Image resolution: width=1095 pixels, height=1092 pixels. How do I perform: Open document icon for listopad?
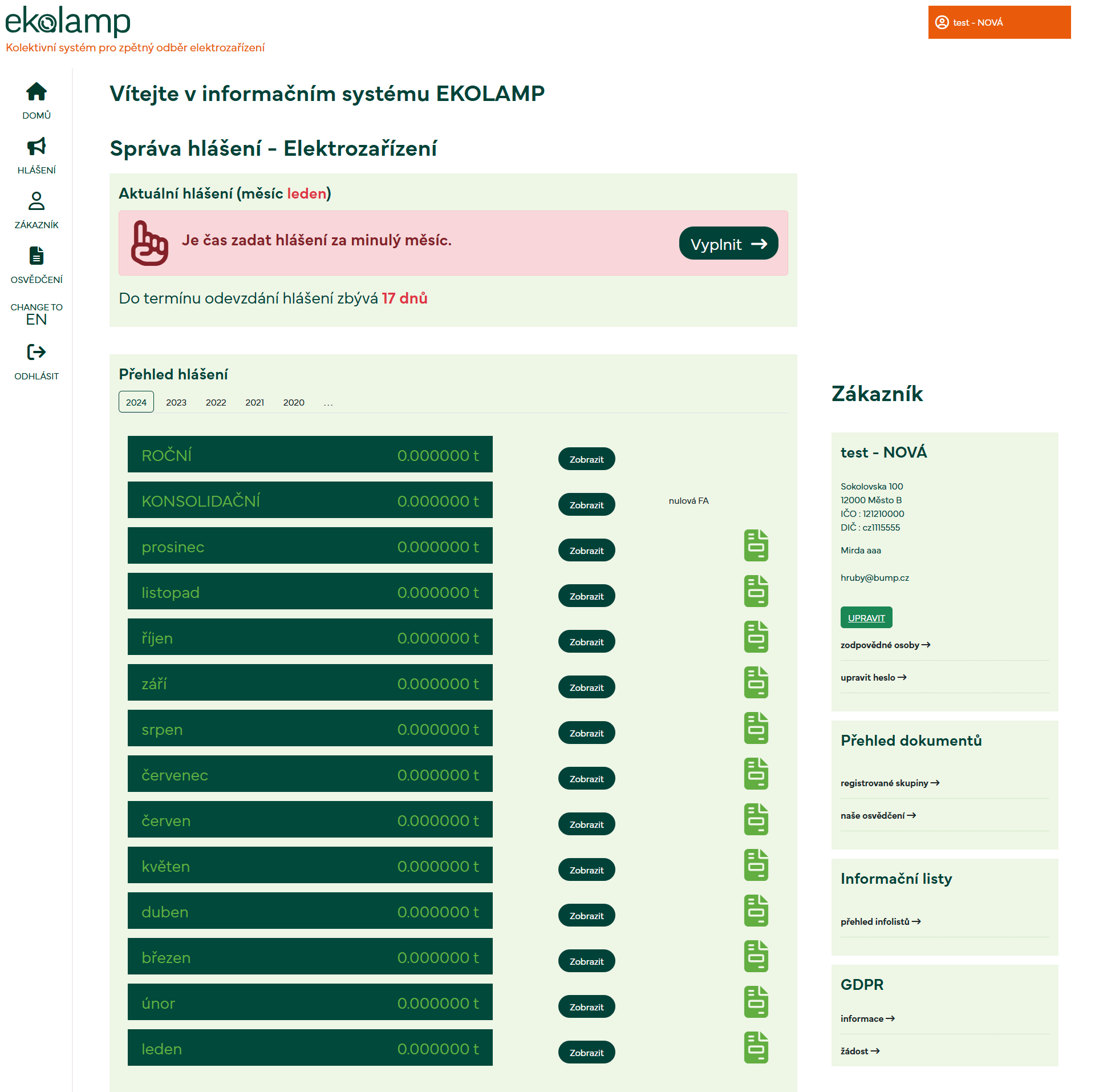pos(756,591)
